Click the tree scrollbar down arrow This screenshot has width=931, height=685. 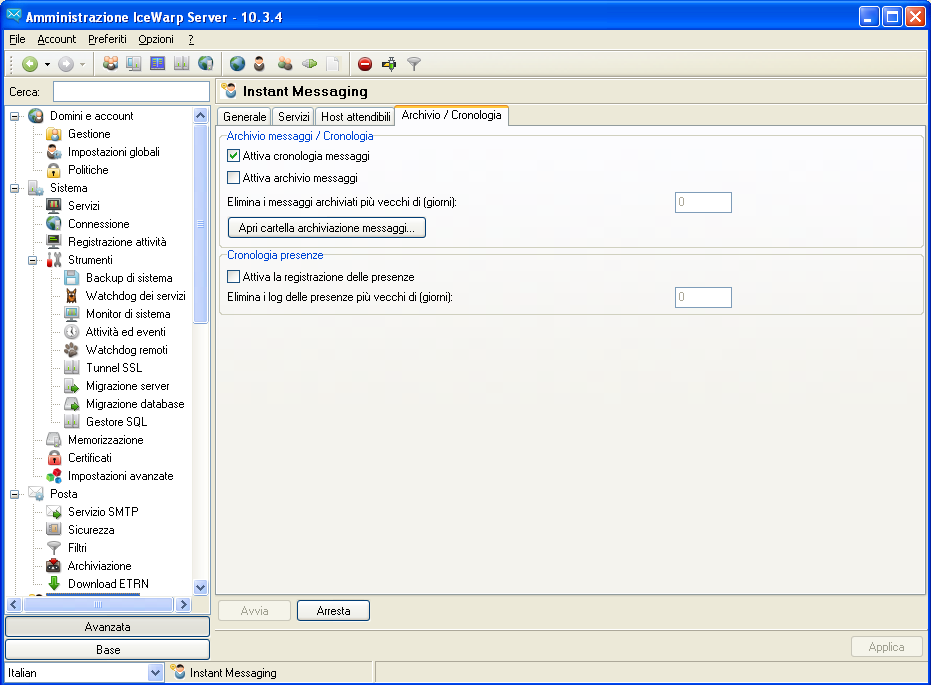[x=201, y=588]
